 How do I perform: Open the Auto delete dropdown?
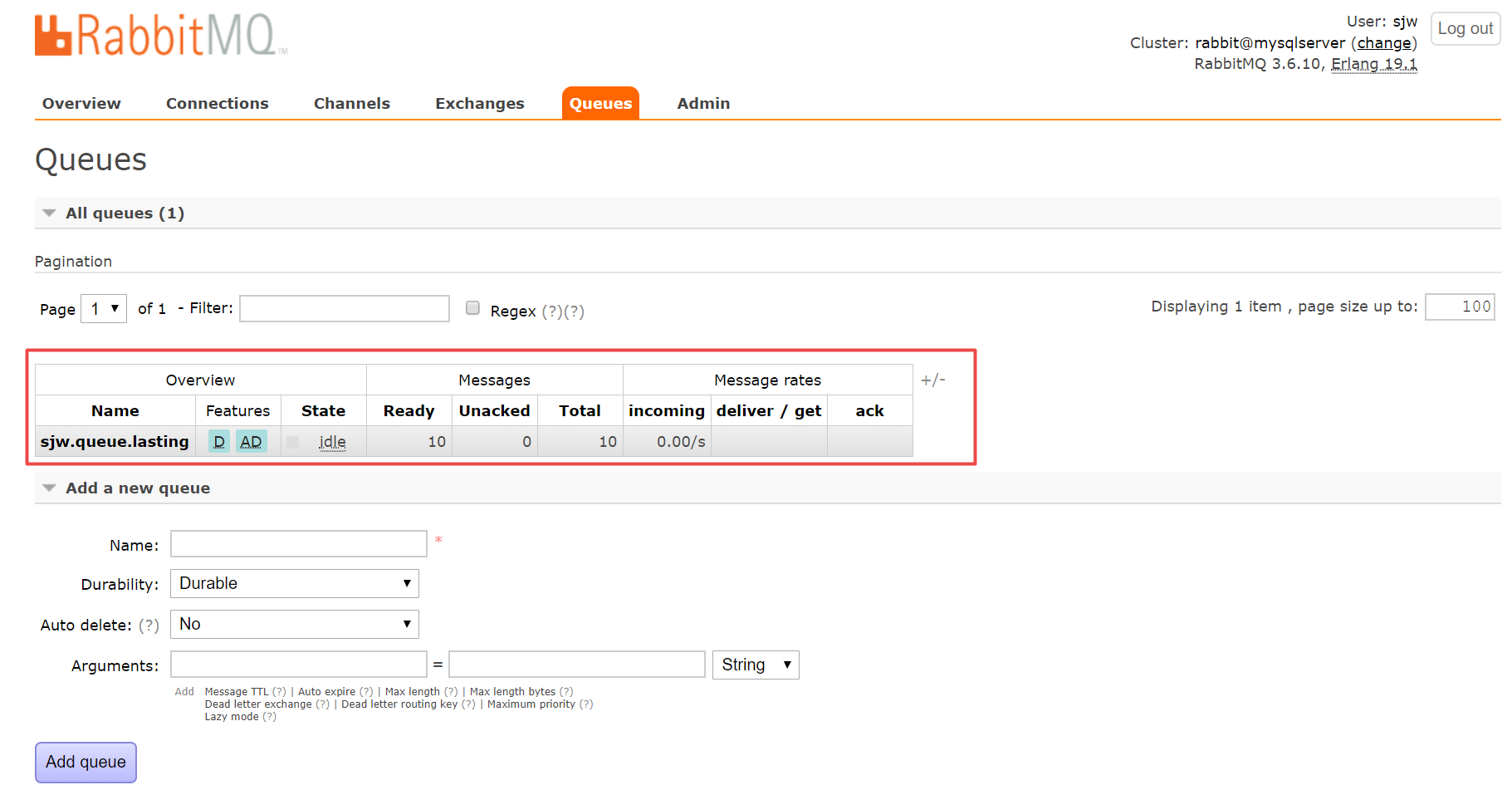(x=295, y=624)
